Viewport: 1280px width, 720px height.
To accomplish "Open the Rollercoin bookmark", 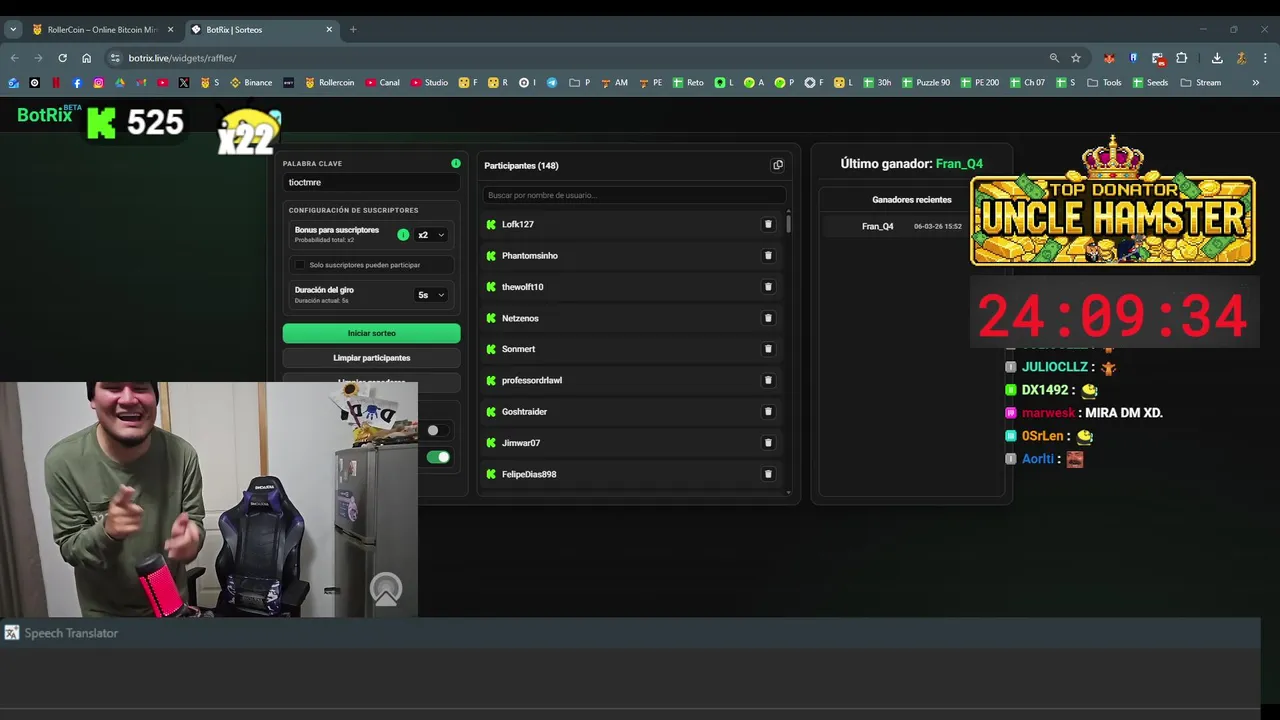I will [329, 83].
